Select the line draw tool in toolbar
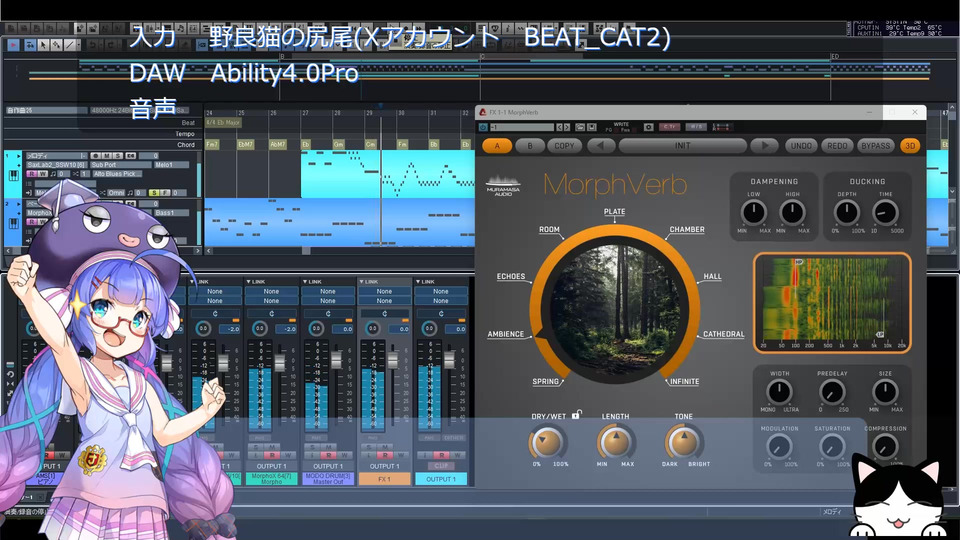The width and height of the screenshot is (960, 540). pyautogui.click(x=70, y=45)
